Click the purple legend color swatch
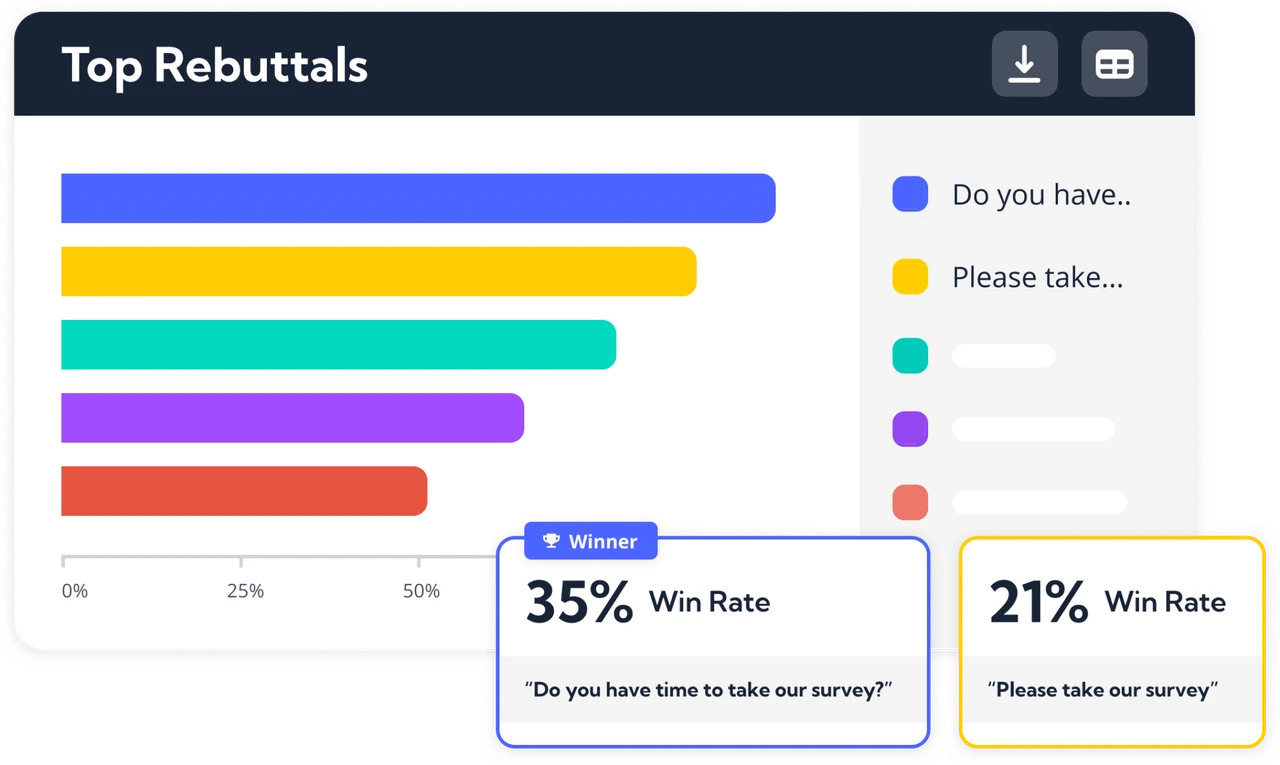1280x765 pixels. pyautogui.click(x=910, y=429)
